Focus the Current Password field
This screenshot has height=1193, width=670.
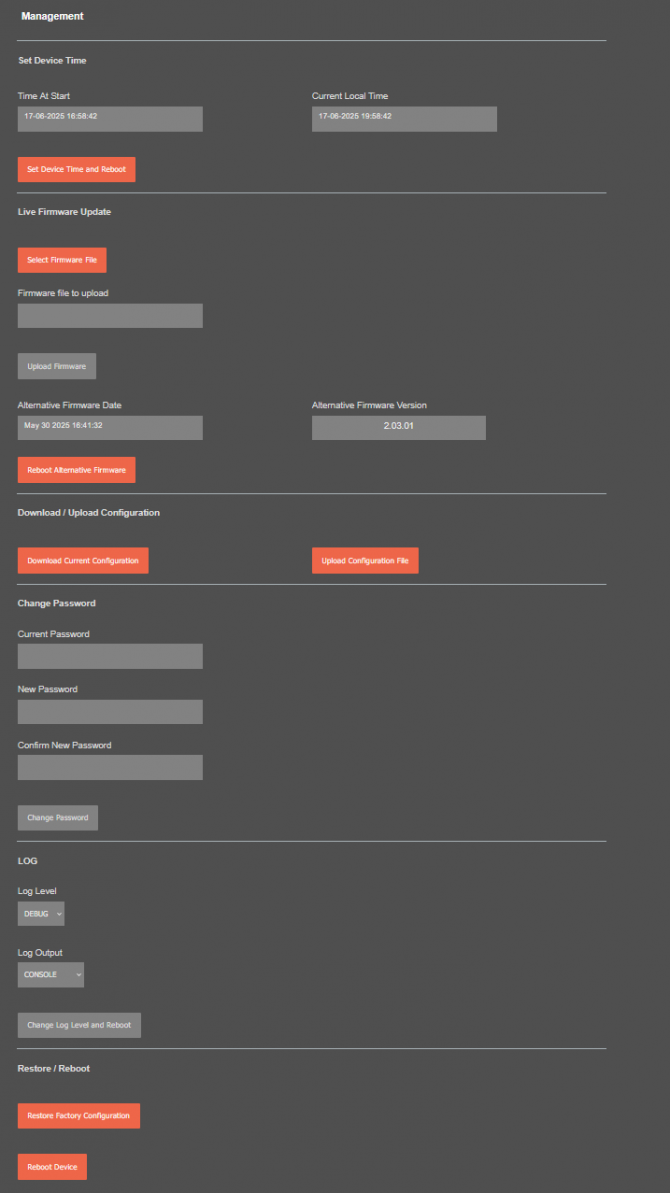point(110,656)
